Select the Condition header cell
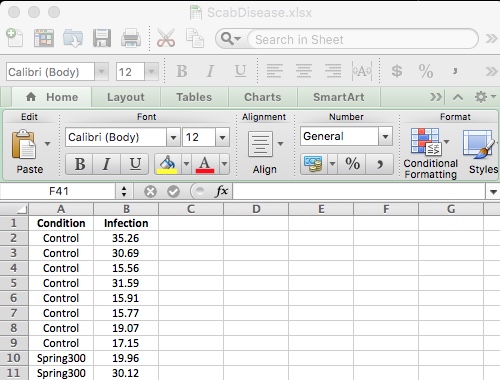500x380 pixels. (x=61, y=223)
